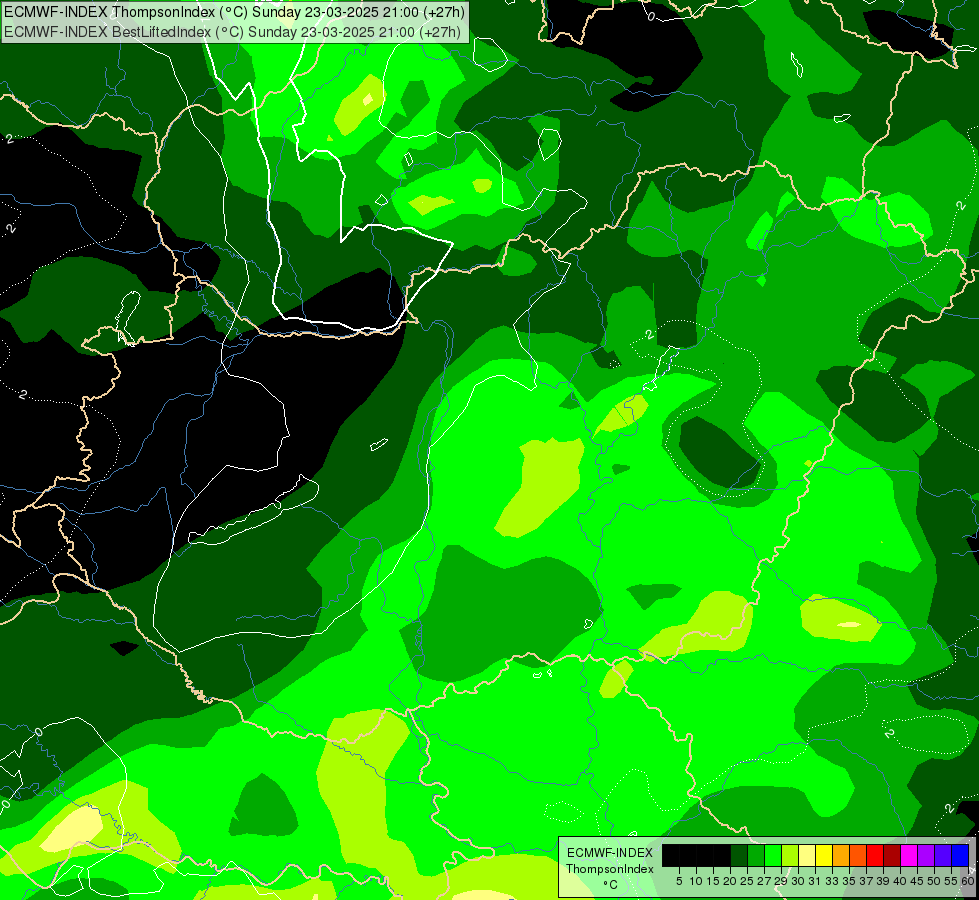
Task: Click the legend tick label 35
Action: click(849, 881)
